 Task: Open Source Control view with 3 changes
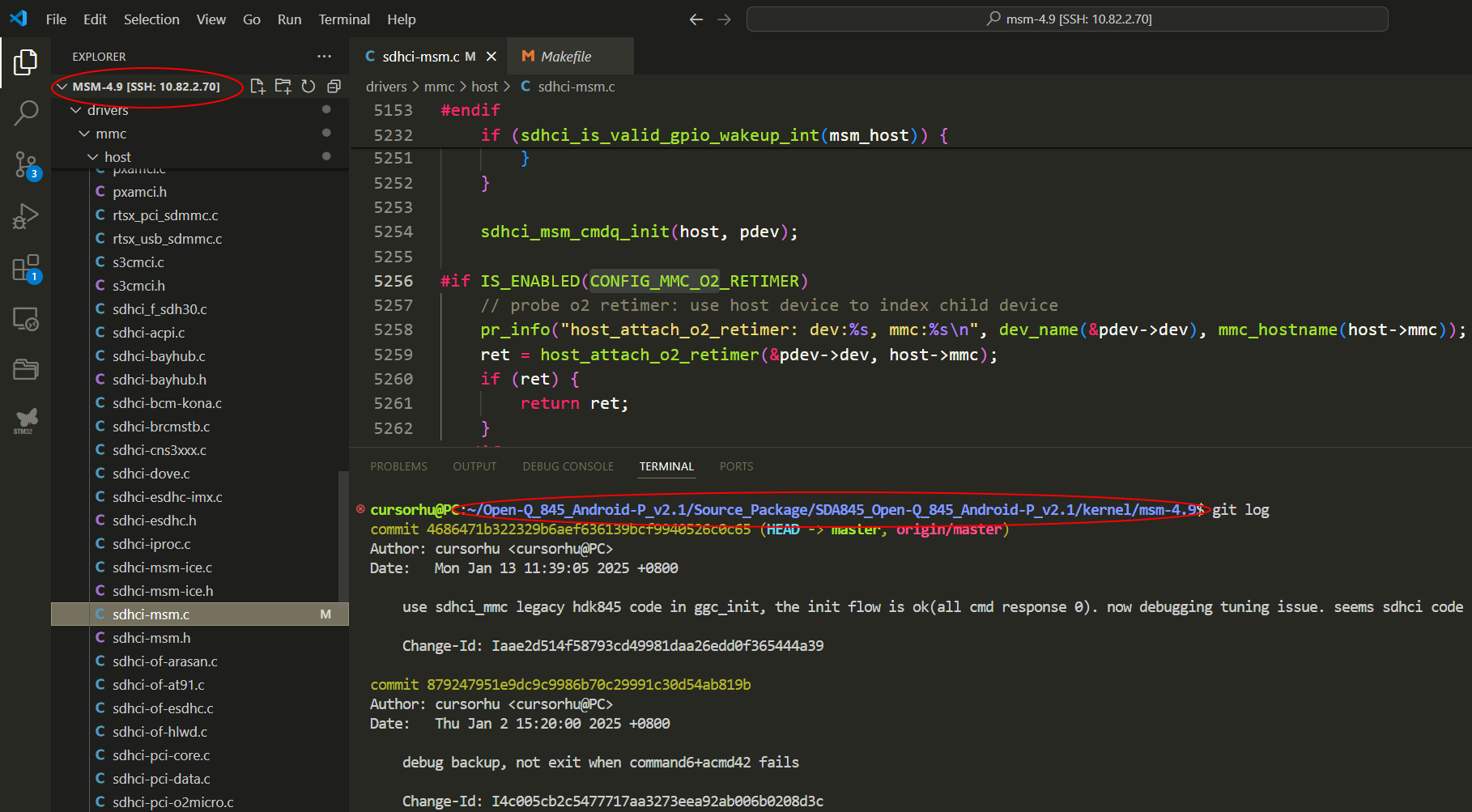pyautogui.click(x=25, y=165)
